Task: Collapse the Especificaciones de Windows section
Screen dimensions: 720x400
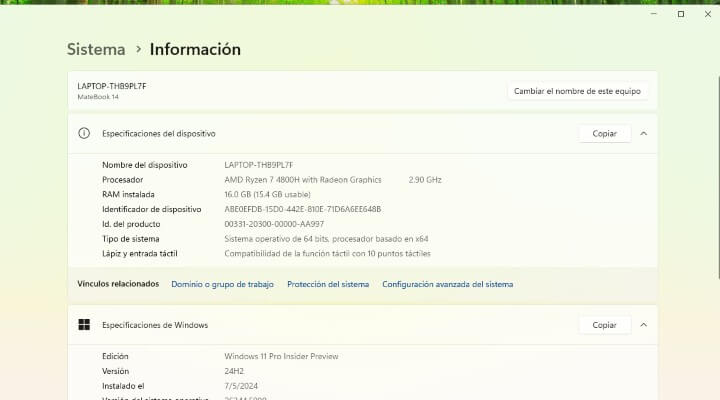Action: 643,325
